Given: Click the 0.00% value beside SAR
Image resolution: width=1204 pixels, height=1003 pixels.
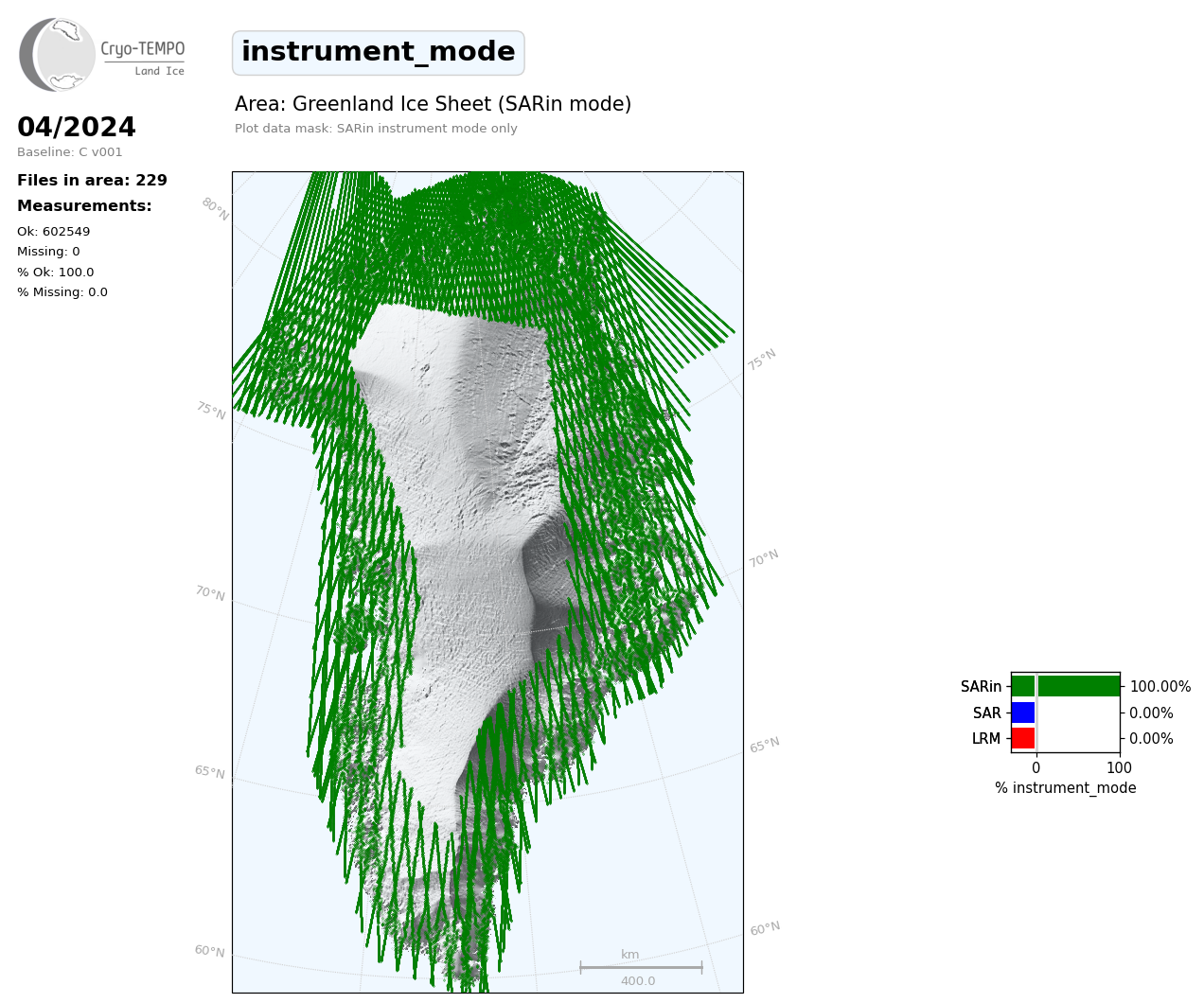Looking at the screenshot, I should (x=1151, y=713).
